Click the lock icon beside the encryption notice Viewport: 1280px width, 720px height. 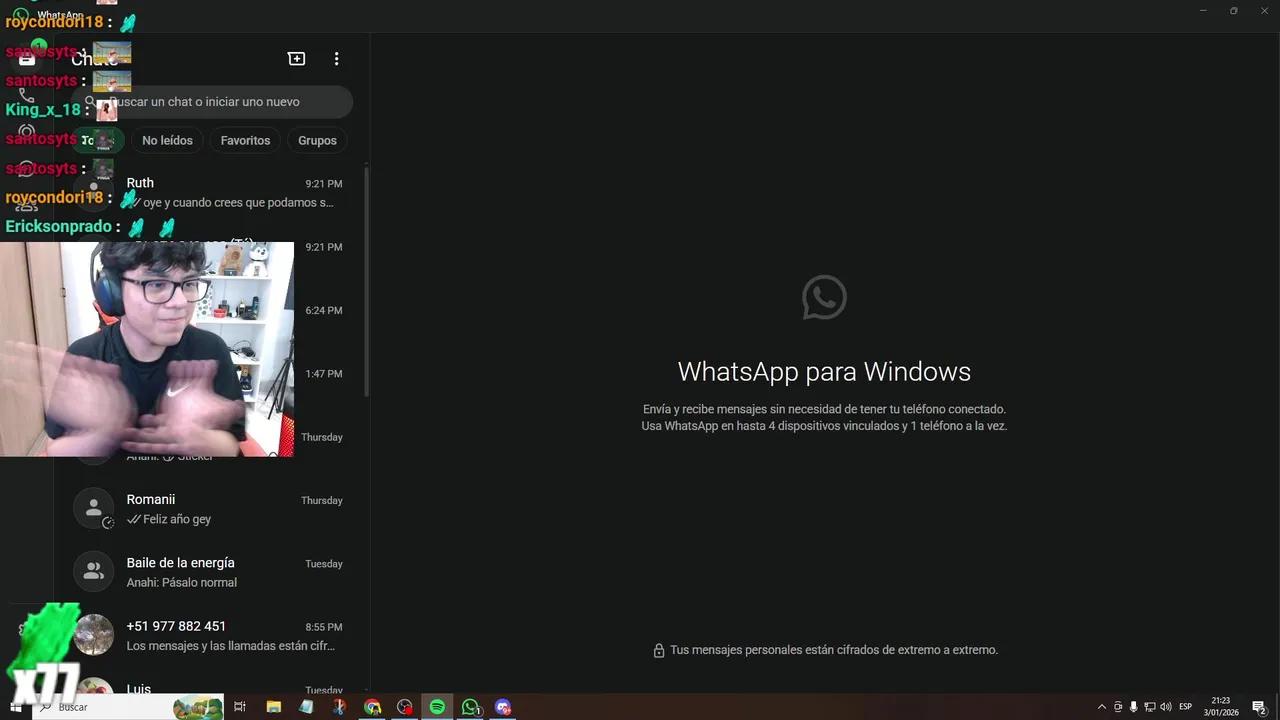(x=659, y=651)
